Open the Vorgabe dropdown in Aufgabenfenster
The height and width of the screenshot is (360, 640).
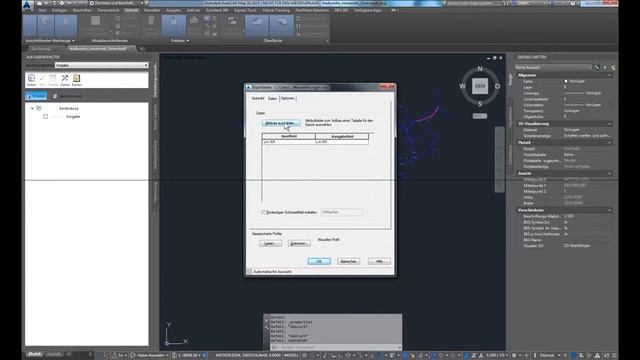coord(101,65)
